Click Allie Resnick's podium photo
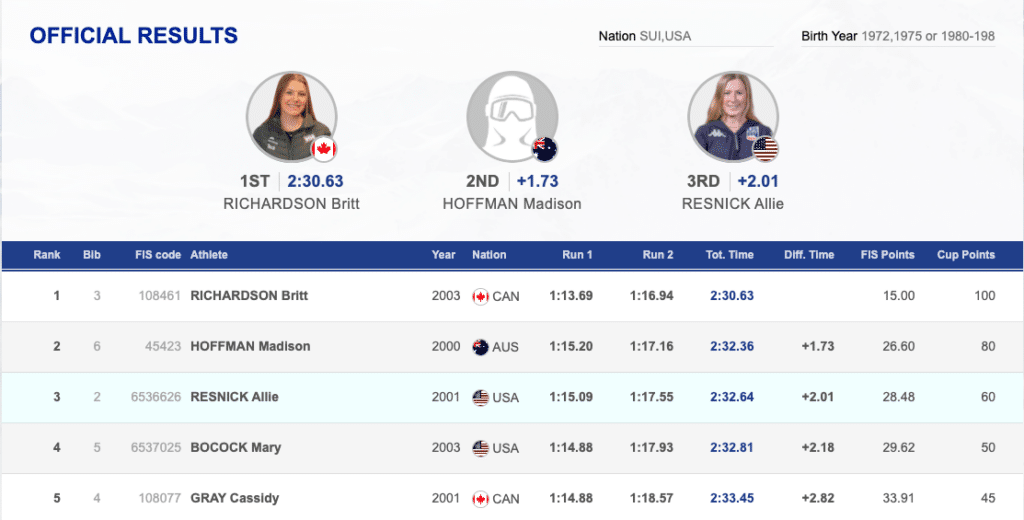Image resolution: width=1024 pixels, height=520 pixels. (x=732, y=115)
